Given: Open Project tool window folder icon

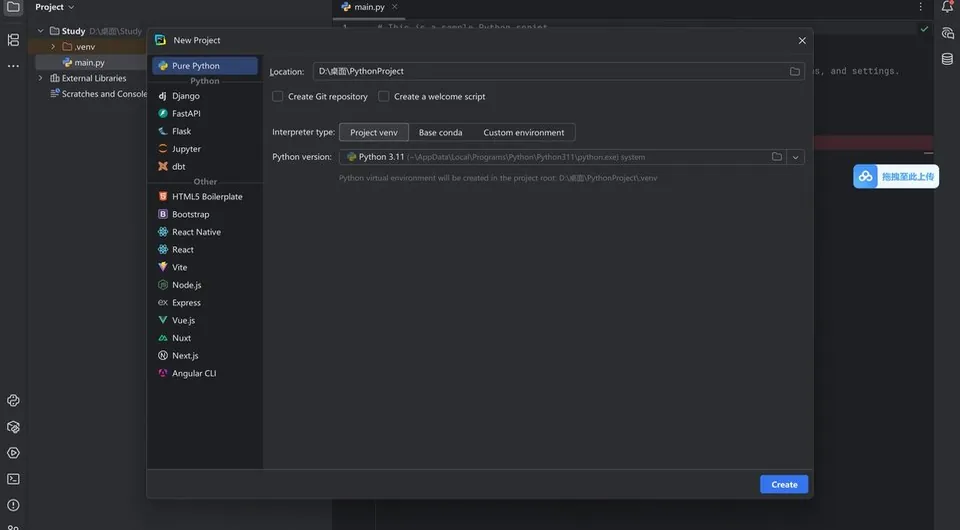Looking at the screenshot, I should [13, 7].
